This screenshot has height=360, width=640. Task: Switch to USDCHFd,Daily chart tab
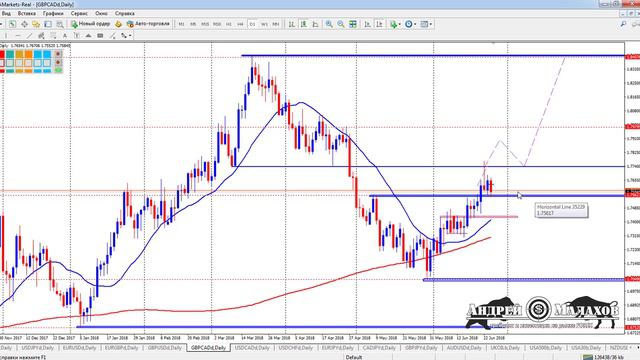tap(296, 348)
